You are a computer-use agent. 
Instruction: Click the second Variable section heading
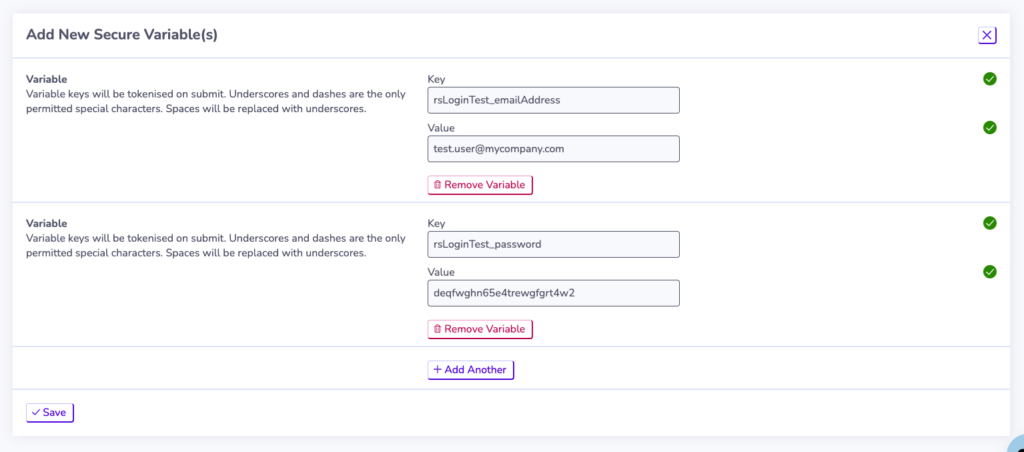[46, 223]
